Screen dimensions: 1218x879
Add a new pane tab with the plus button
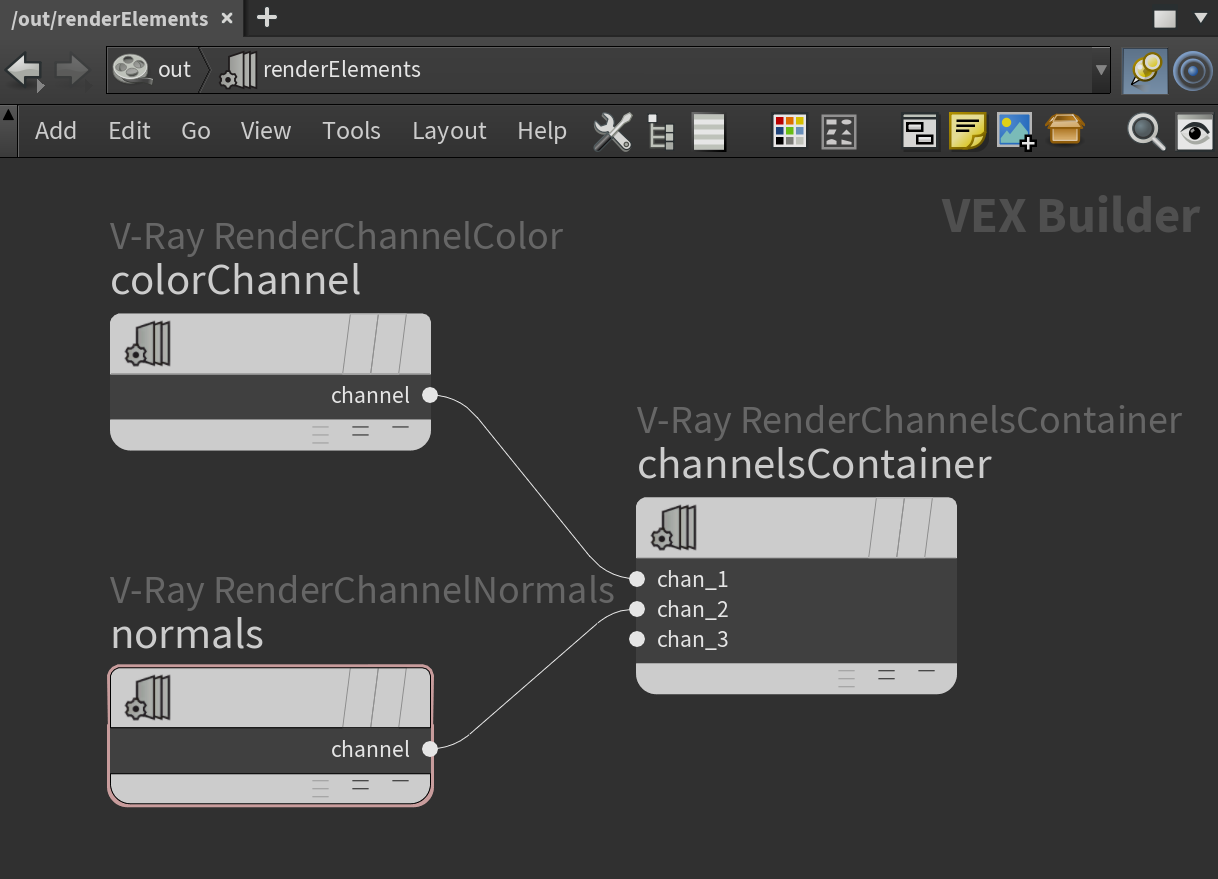(x=267, y=17)
